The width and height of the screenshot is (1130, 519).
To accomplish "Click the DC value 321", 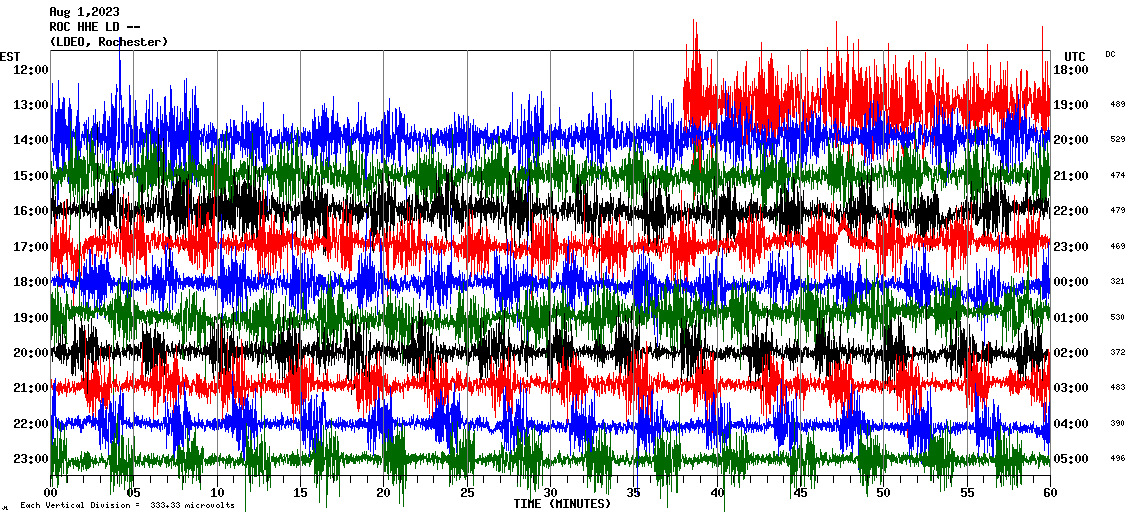I will tap(1117, 282).
